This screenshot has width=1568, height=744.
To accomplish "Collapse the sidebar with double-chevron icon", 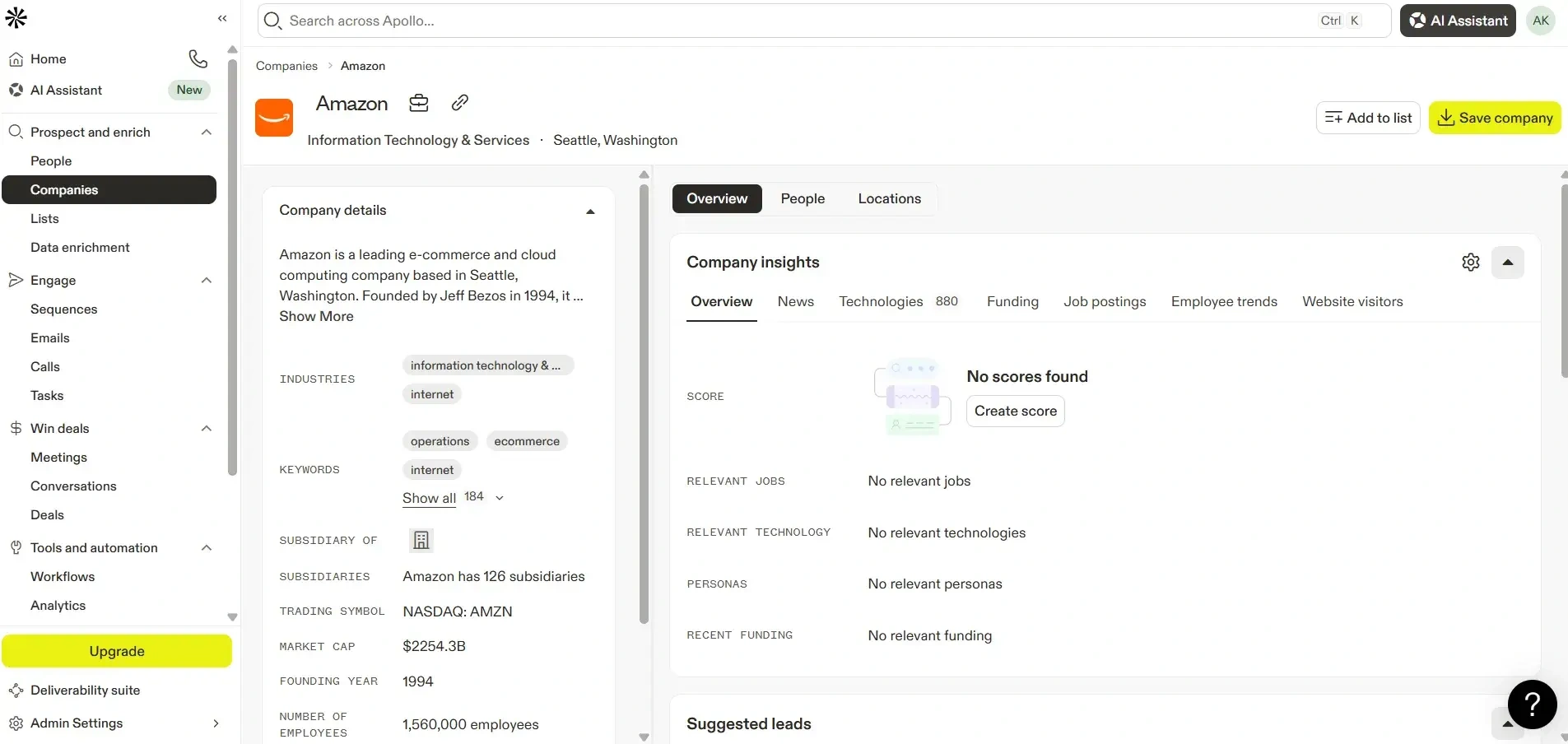I will tap(222, 18).
